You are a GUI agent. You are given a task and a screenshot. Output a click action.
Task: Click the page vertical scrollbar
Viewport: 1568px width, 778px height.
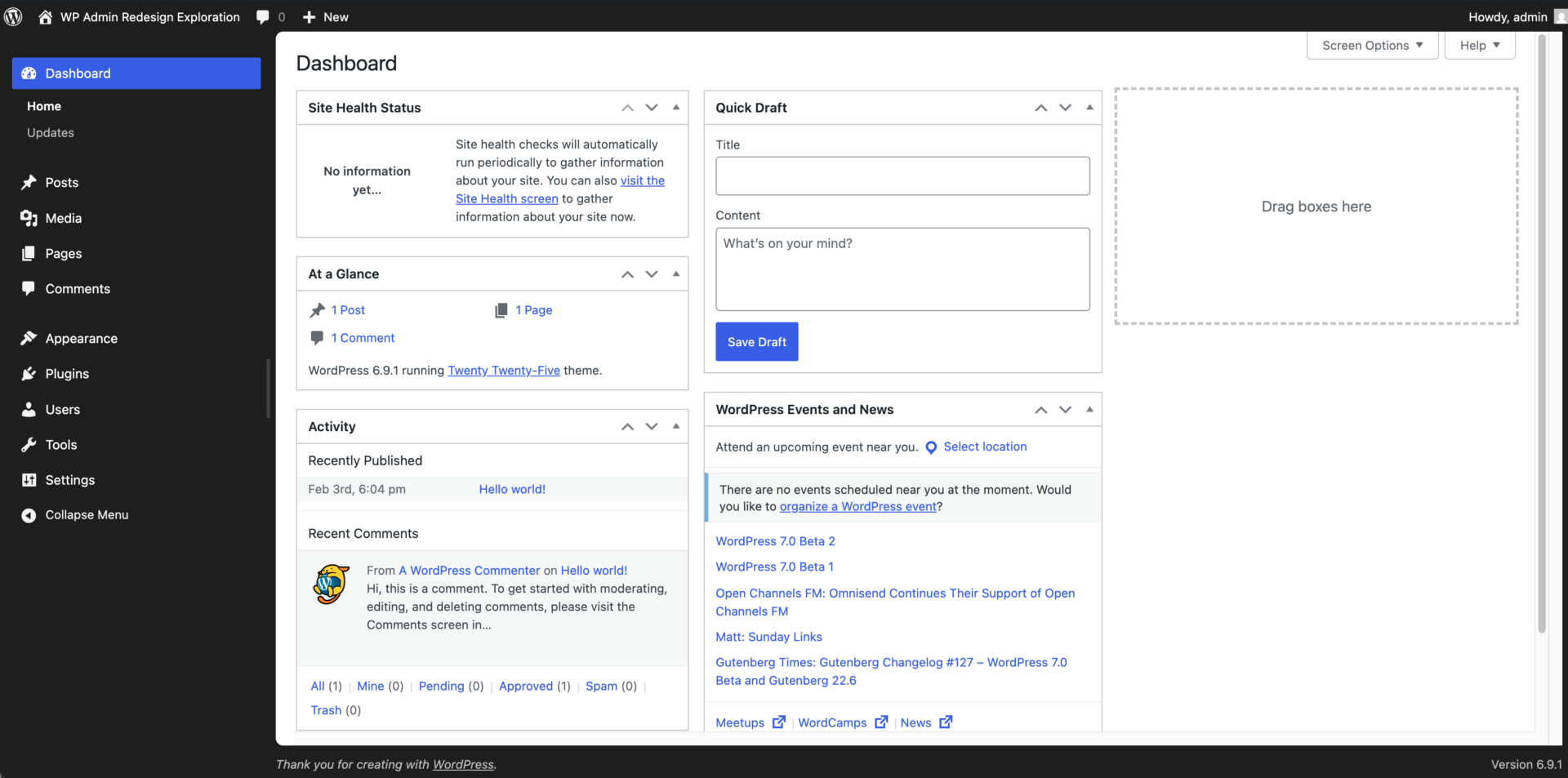(x=1542, y=327)
